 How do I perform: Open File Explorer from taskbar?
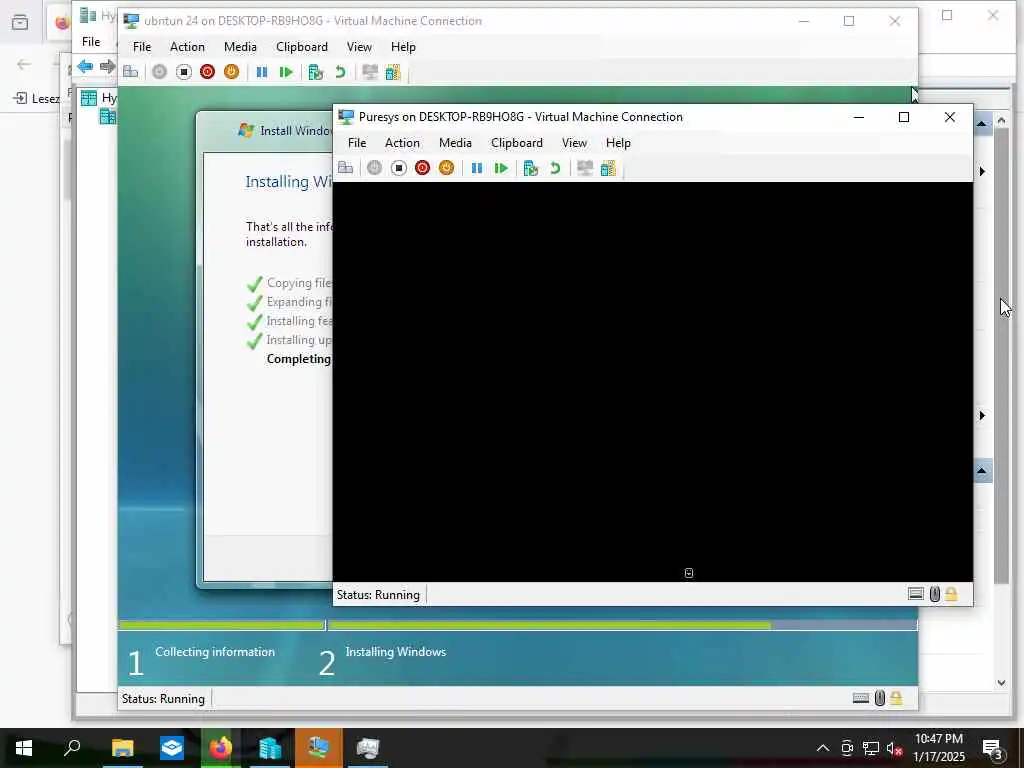122,748
